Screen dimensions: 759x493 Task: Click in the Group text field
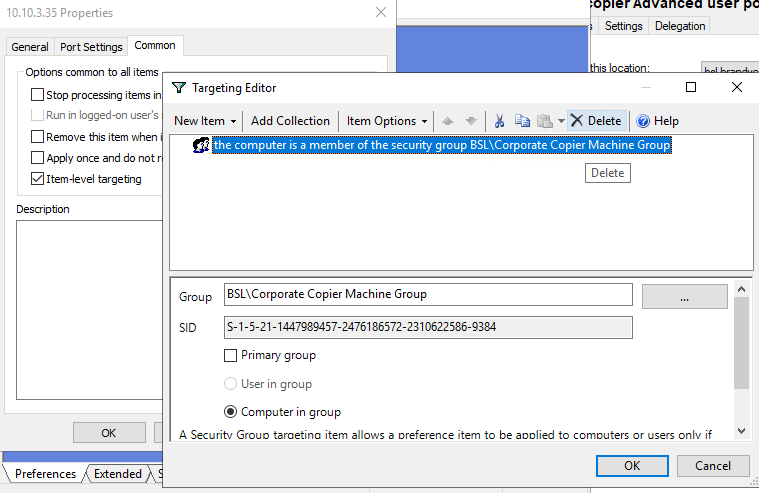pos(428,294)
